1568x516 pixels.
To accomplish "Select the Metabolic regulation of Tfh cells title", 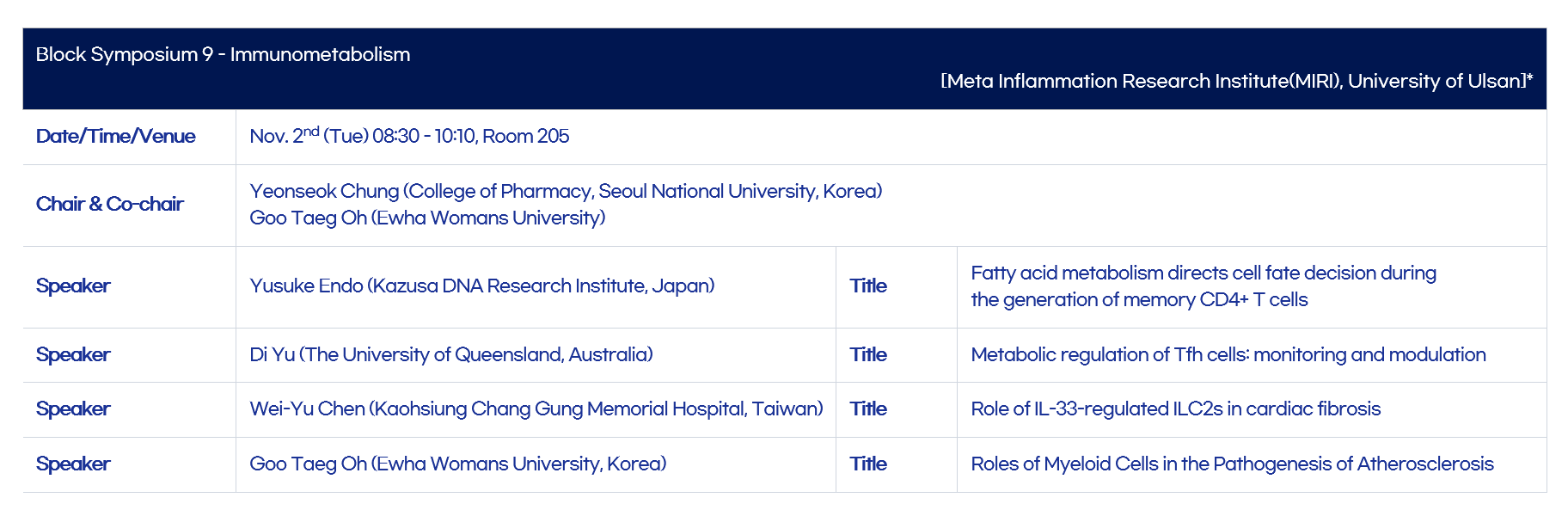I will [1228, 354].
